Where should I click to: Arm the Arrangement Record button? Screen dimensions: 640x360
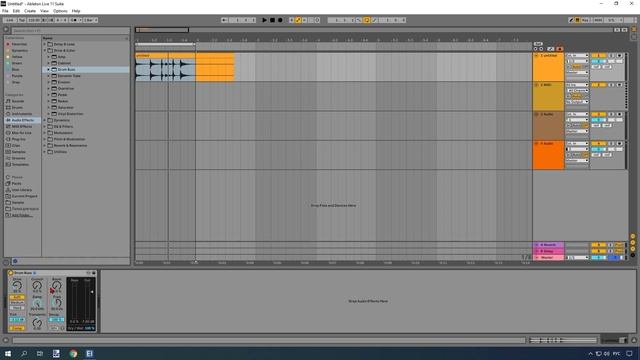(280, 20)
